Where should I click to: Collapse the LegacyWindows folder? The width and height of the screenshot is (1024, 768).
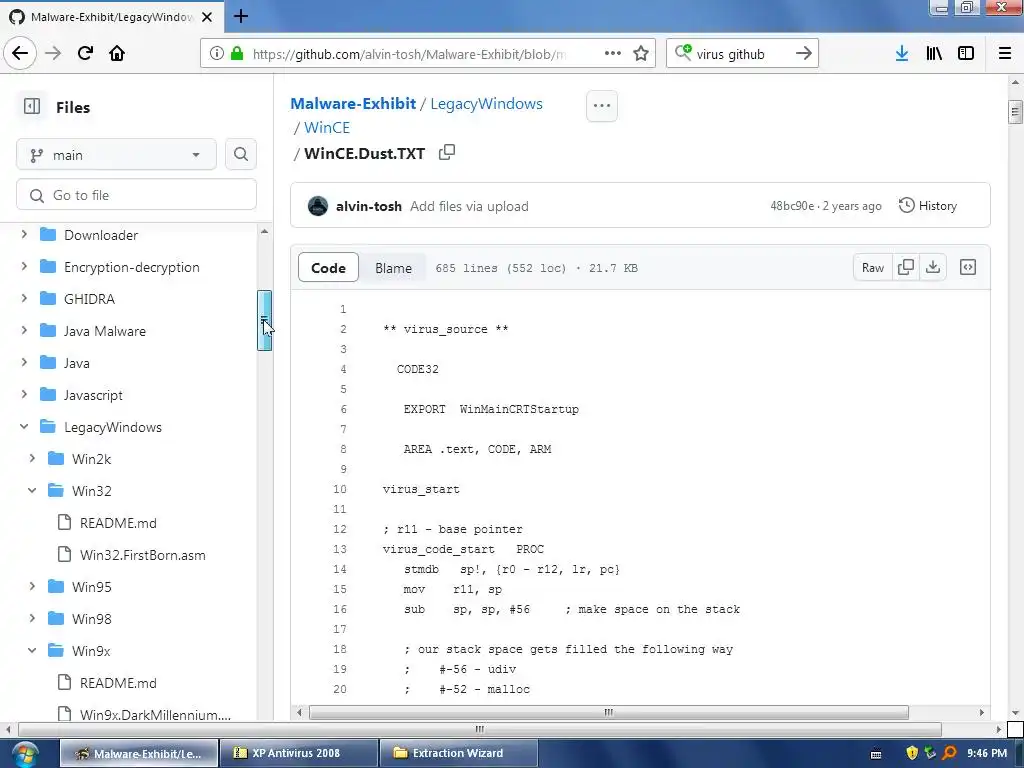[24, 426]
